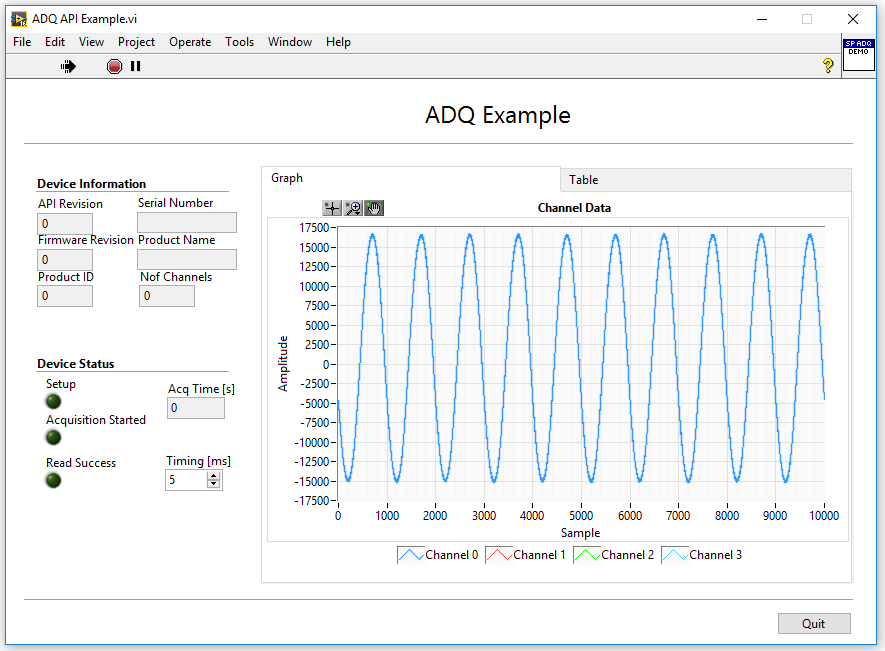Open the Channel 2 plot legend options
Viewport: 885px width, 651px height.
586,555
